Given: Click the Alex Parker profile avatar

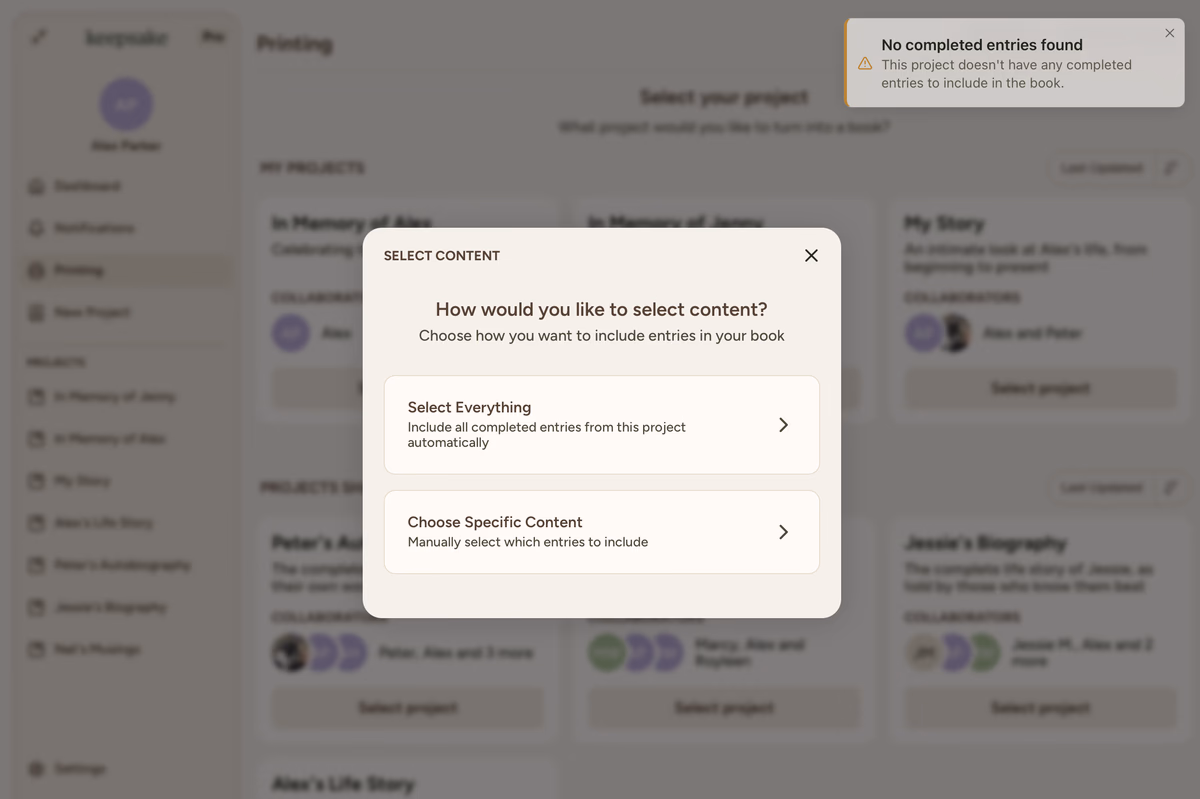Looking at the screenshot, I should pos(126,104).
